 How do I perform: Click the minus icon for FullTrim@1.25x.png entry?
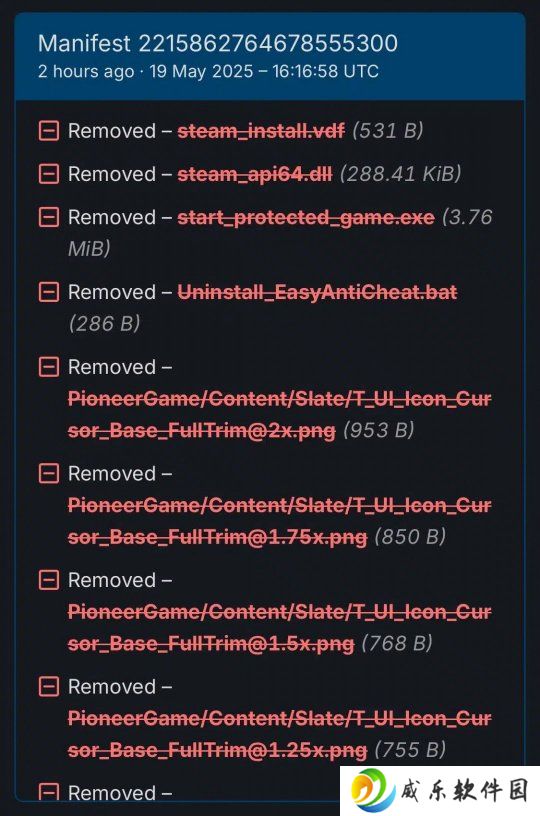pyautogui.click(x=48, y=687)
